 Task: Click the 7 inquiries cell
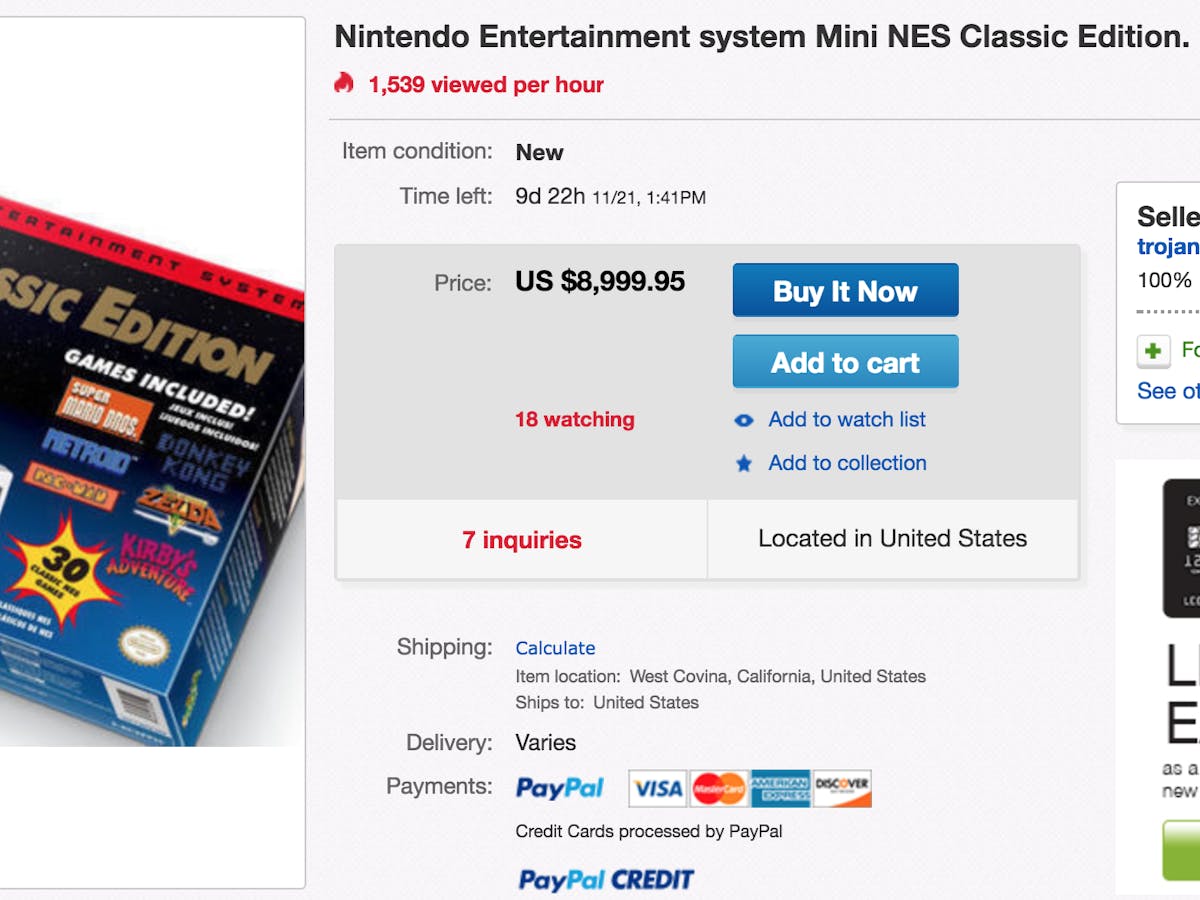(522, 540)
